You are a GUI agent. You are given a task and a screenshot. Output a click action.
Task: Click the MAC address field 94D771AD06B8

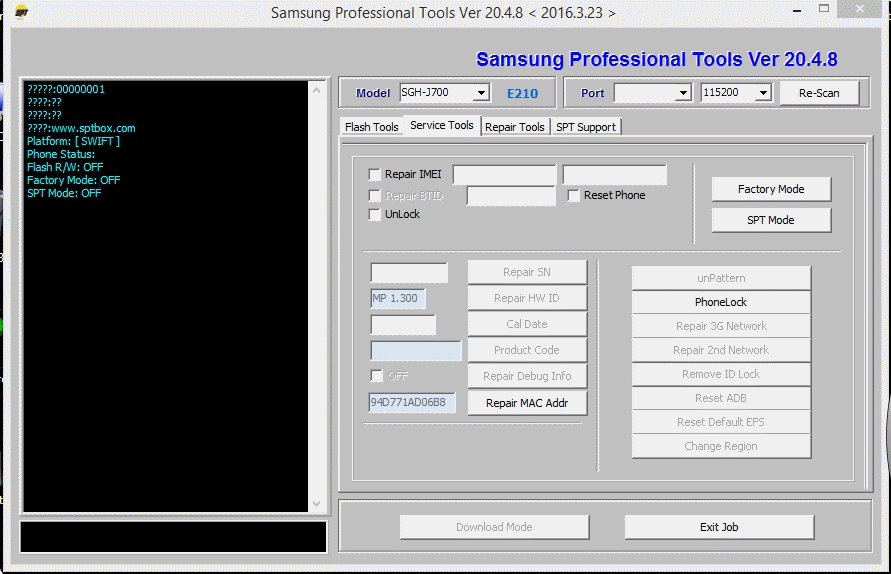click(412, 402)
